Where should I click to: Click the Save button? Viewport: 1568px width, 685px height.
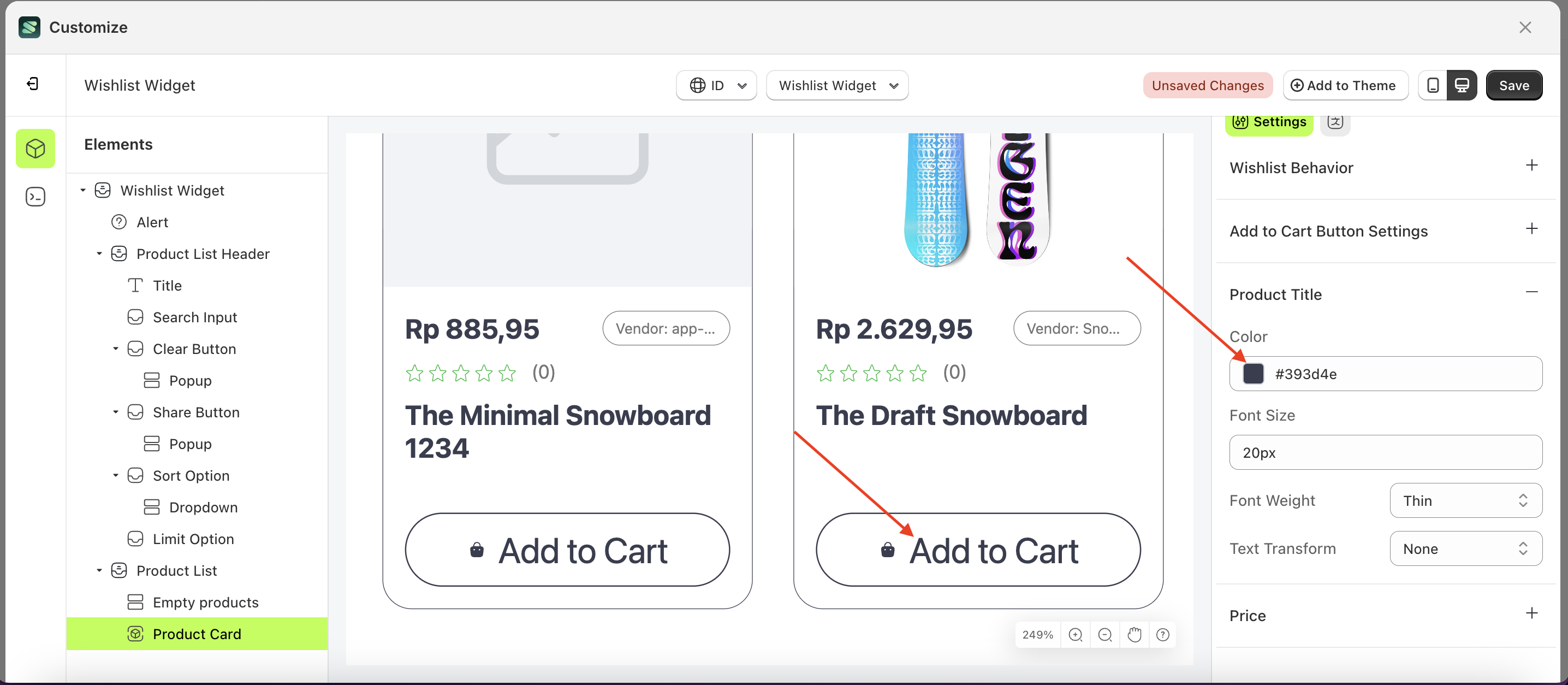click(1514, 85)
